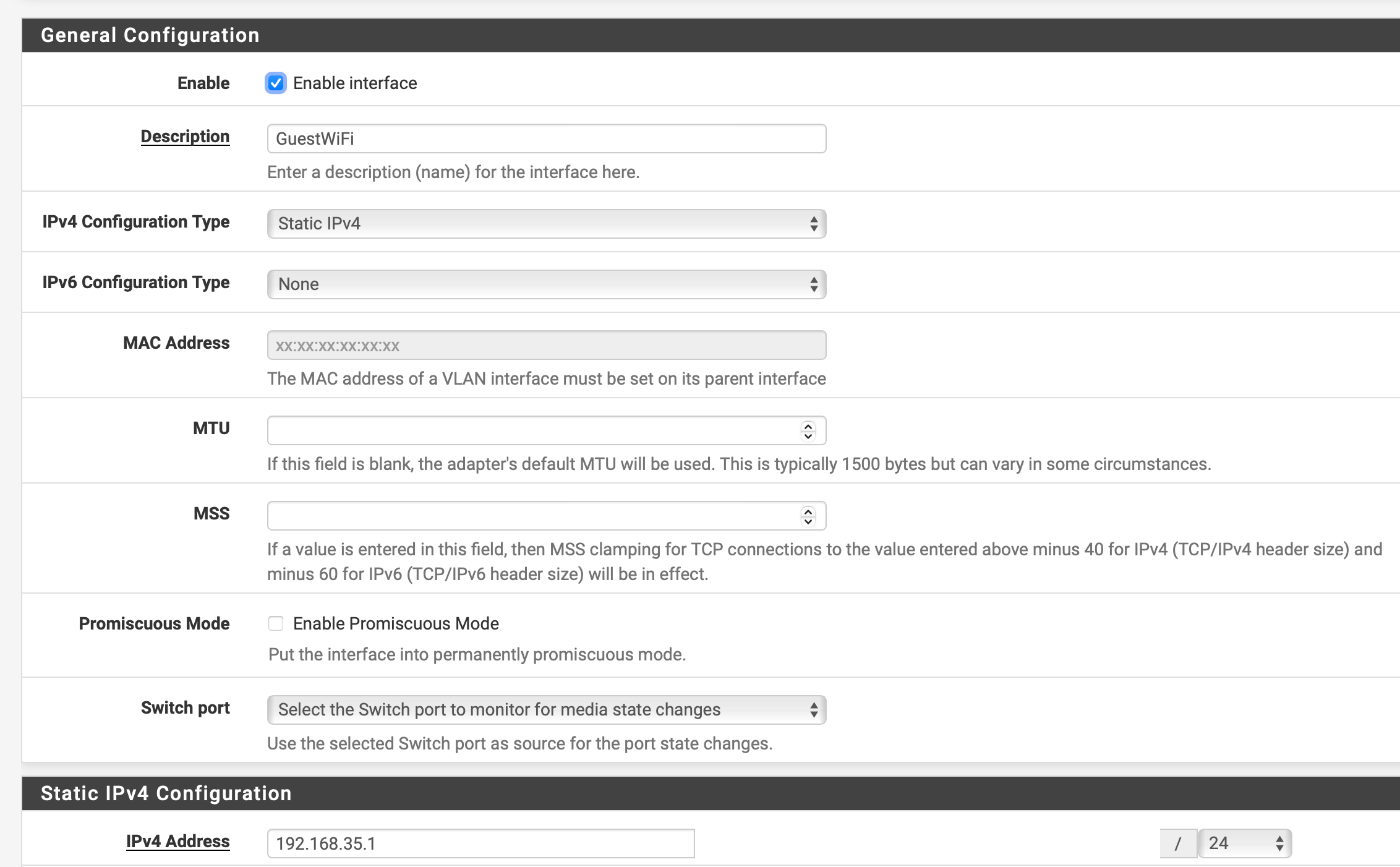Uncheck the Enable interface checkbox

point(276,83)
